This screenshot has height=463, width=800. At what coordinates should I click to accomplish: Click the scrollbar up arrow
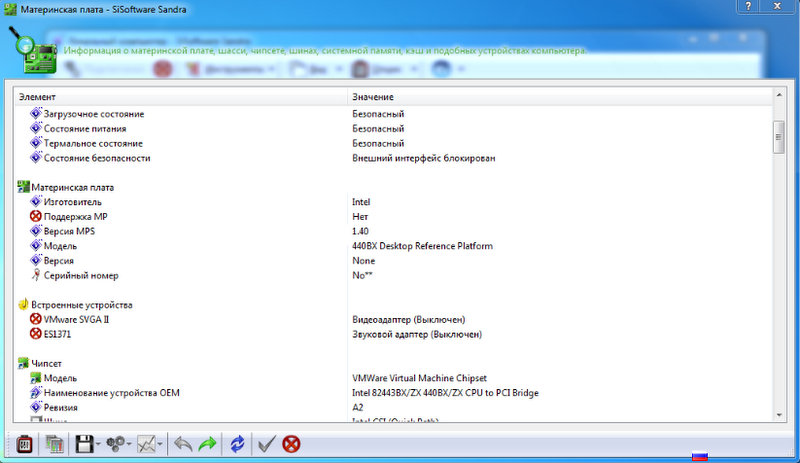(x=779, y=95)
